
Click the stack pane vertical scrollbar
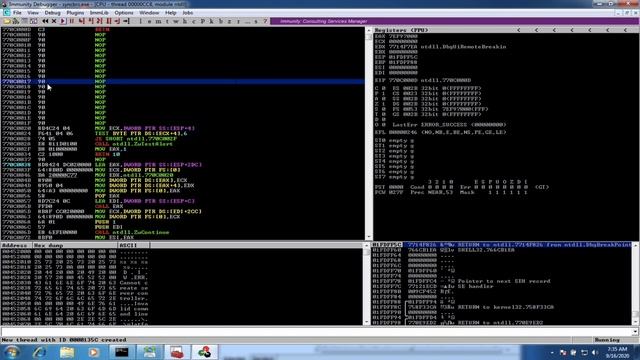pyautogui.click(x=635, y=284)
